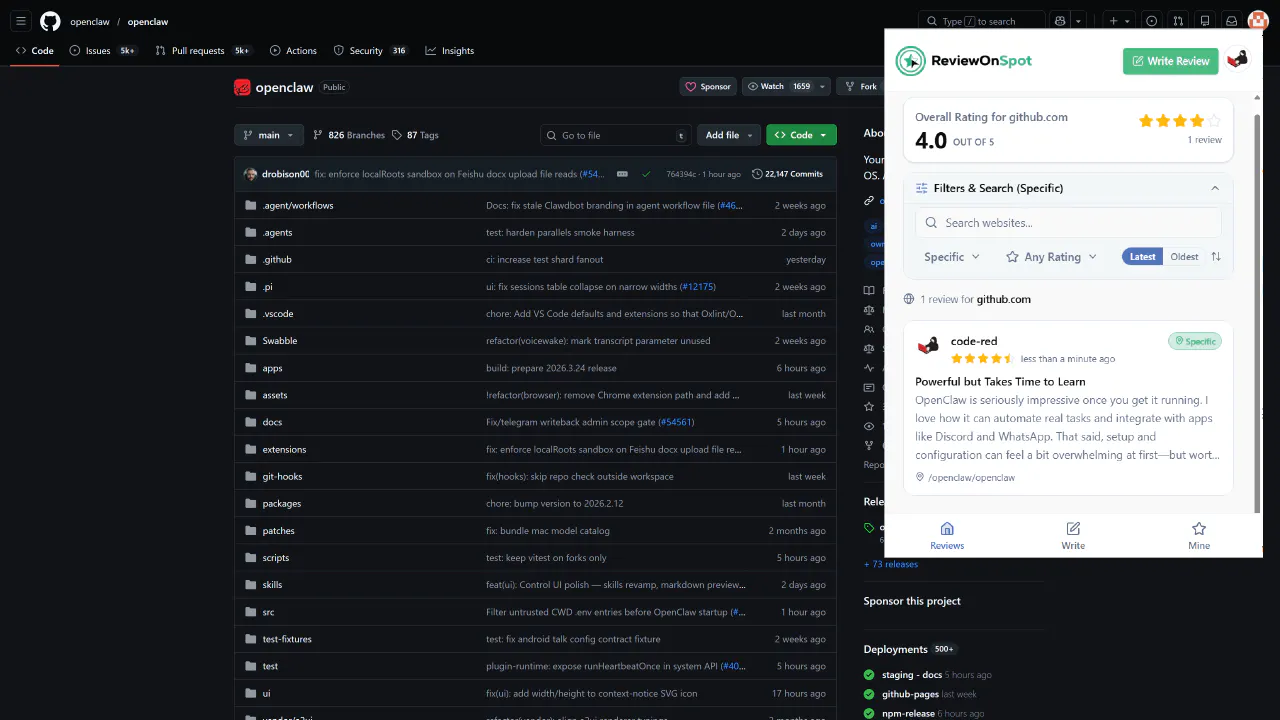Open the + 73 releases link
The height and width of the screenshot is (720, 1280).
[891, 564]
